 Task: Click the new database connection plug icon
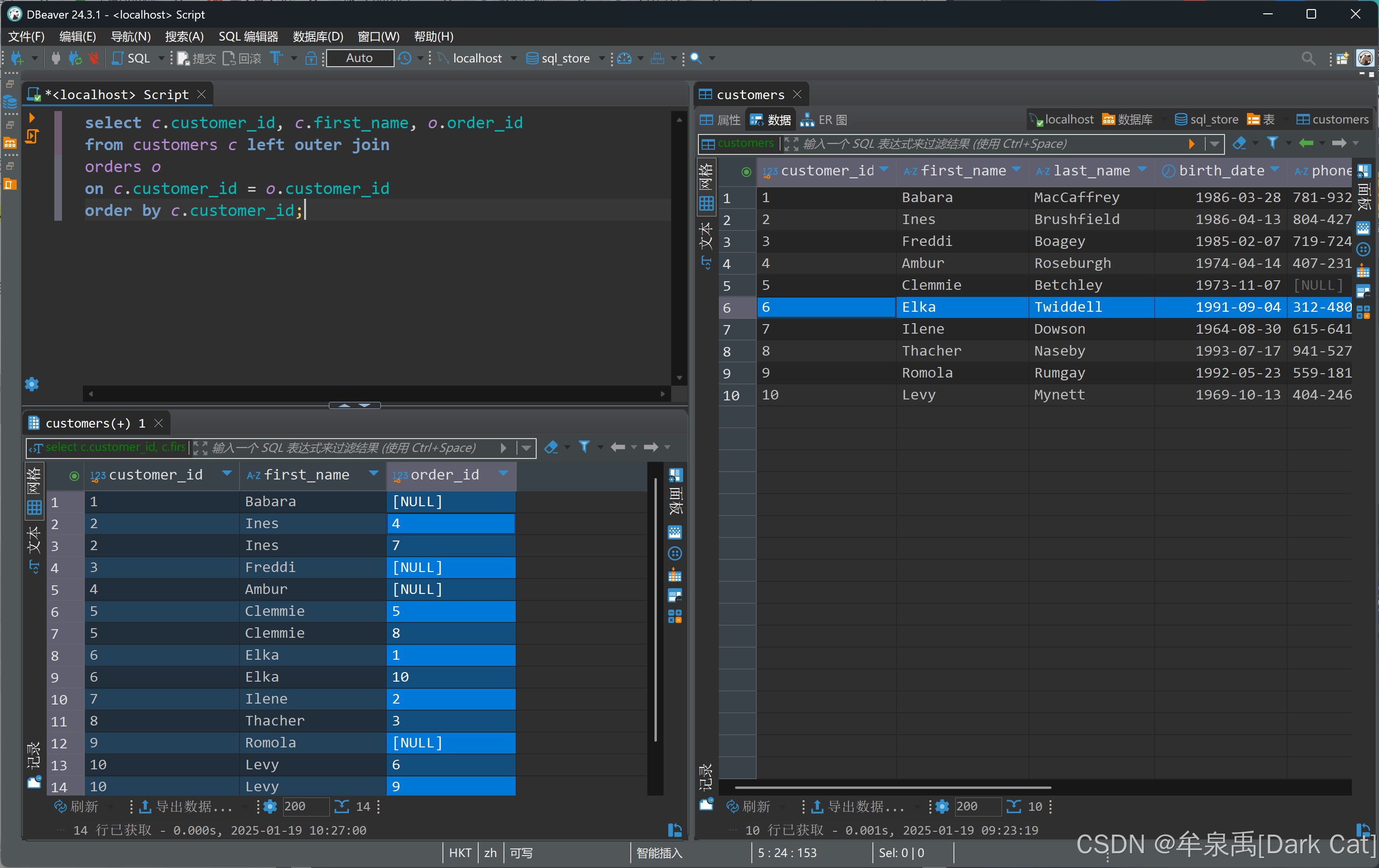pyautogui.click(x=17, y=59)
